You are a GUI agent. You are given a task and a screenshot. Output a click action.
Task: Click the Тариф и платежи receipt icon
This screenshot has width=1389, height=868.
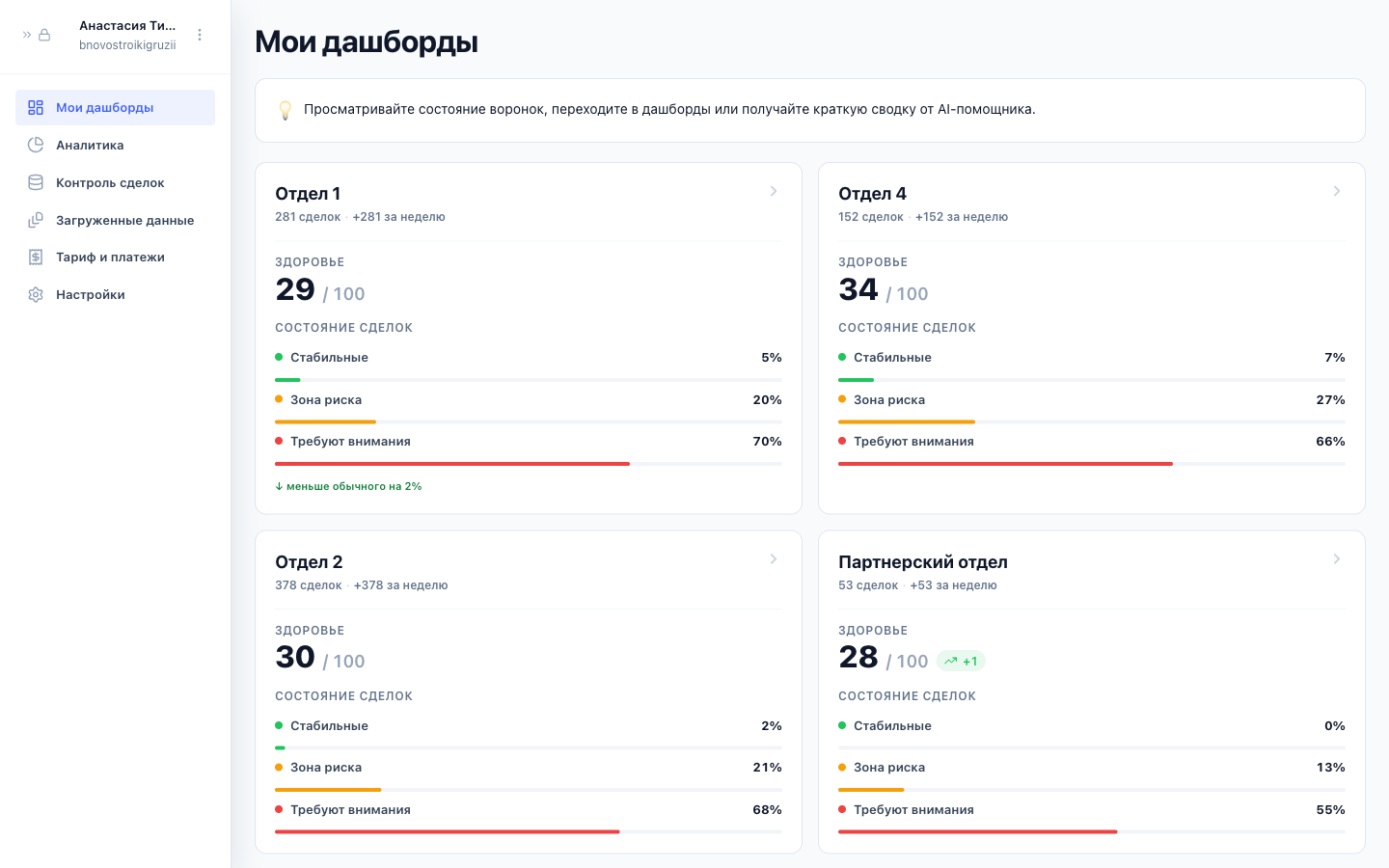pos(36,257)
